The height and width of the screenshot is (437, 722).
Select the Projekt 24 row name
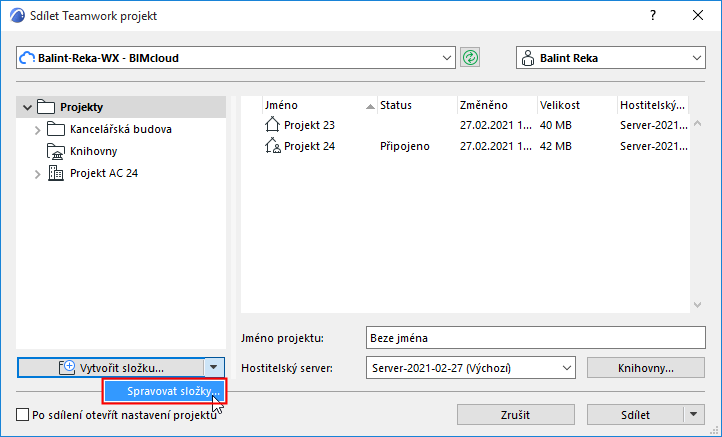pos(309,146)
